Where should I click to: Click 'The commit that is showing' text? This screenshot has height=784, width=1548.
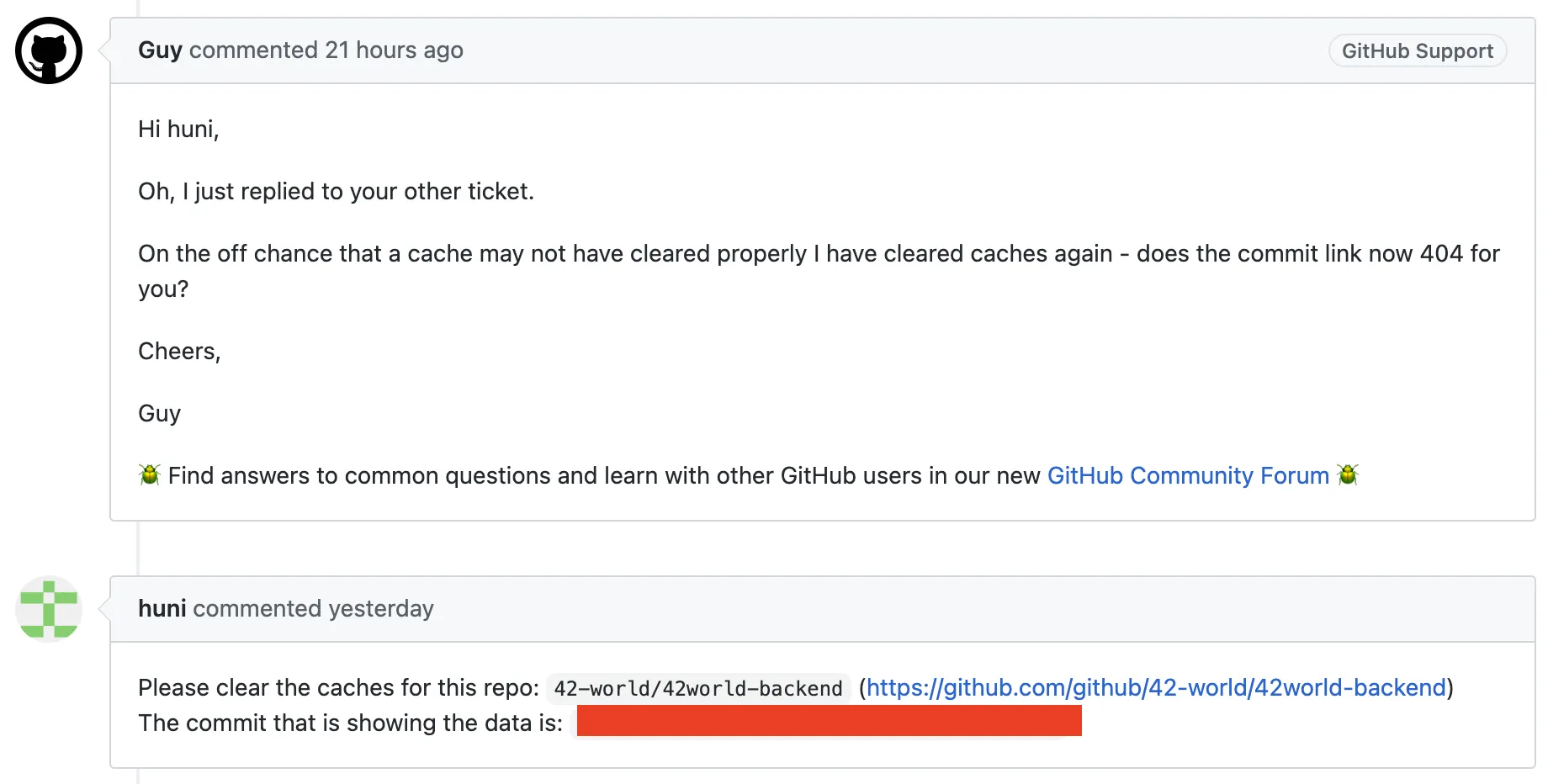[x=350, y=723]
